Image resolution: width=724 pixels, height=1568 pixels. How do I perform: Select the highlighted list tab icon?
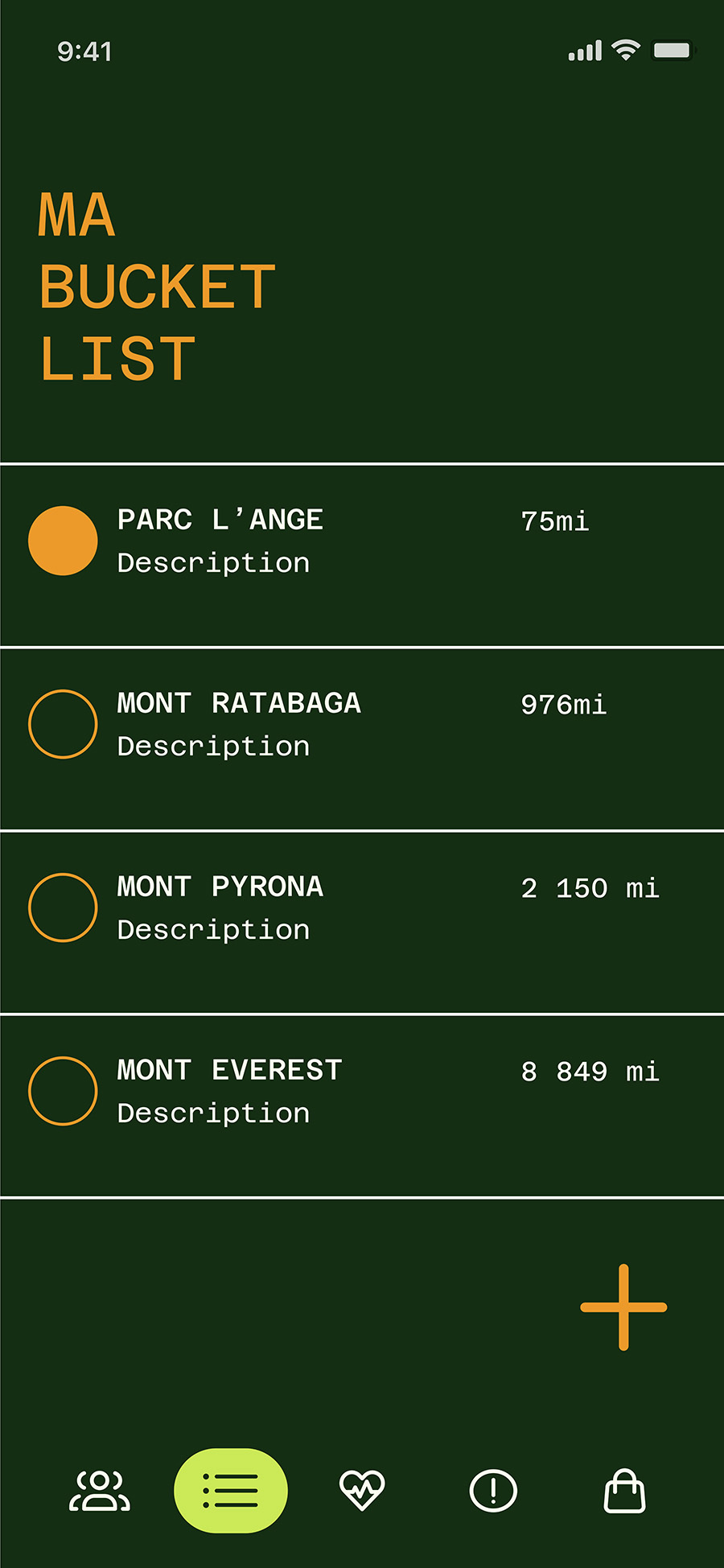tap(231, 1491)
